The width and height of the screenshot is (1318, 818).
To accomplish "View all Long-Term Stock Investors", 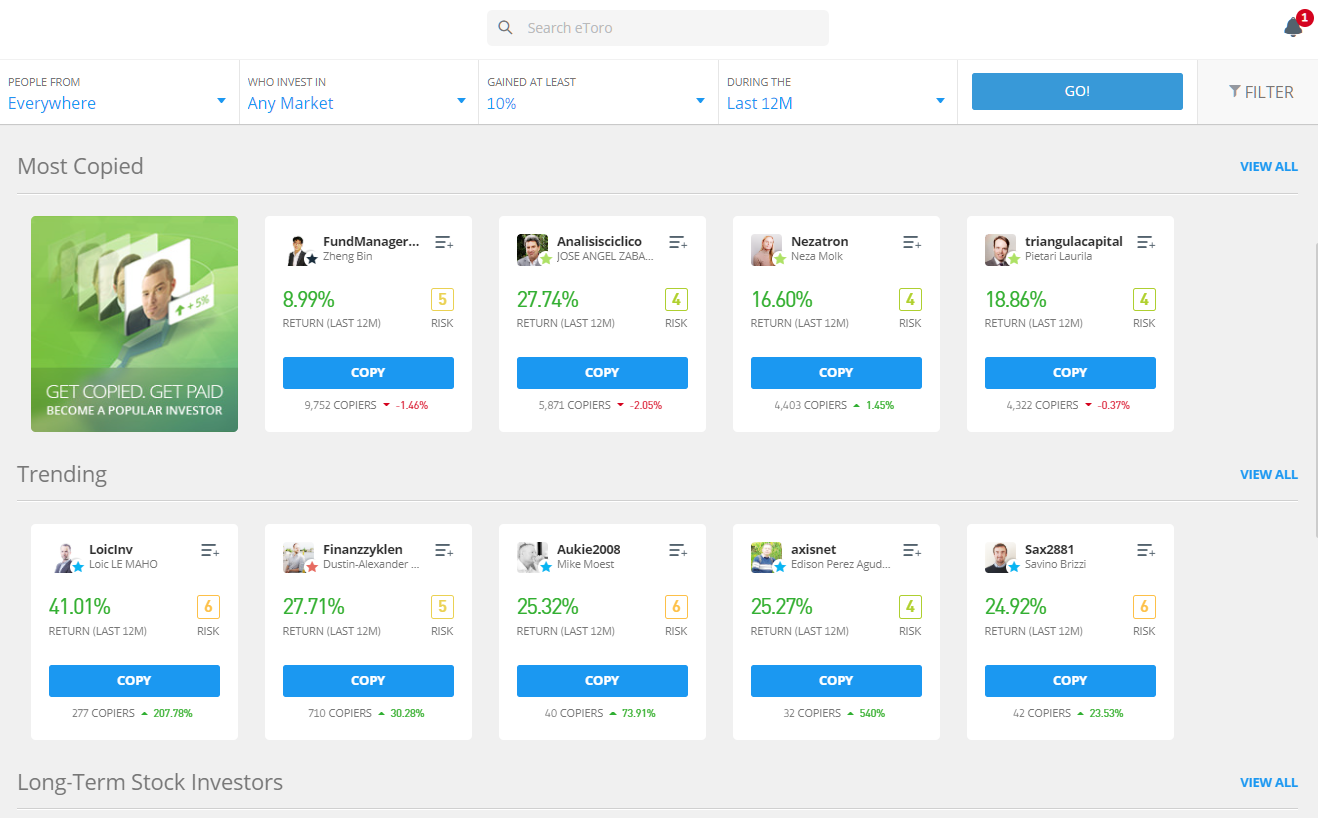I will coord(1269,783).
